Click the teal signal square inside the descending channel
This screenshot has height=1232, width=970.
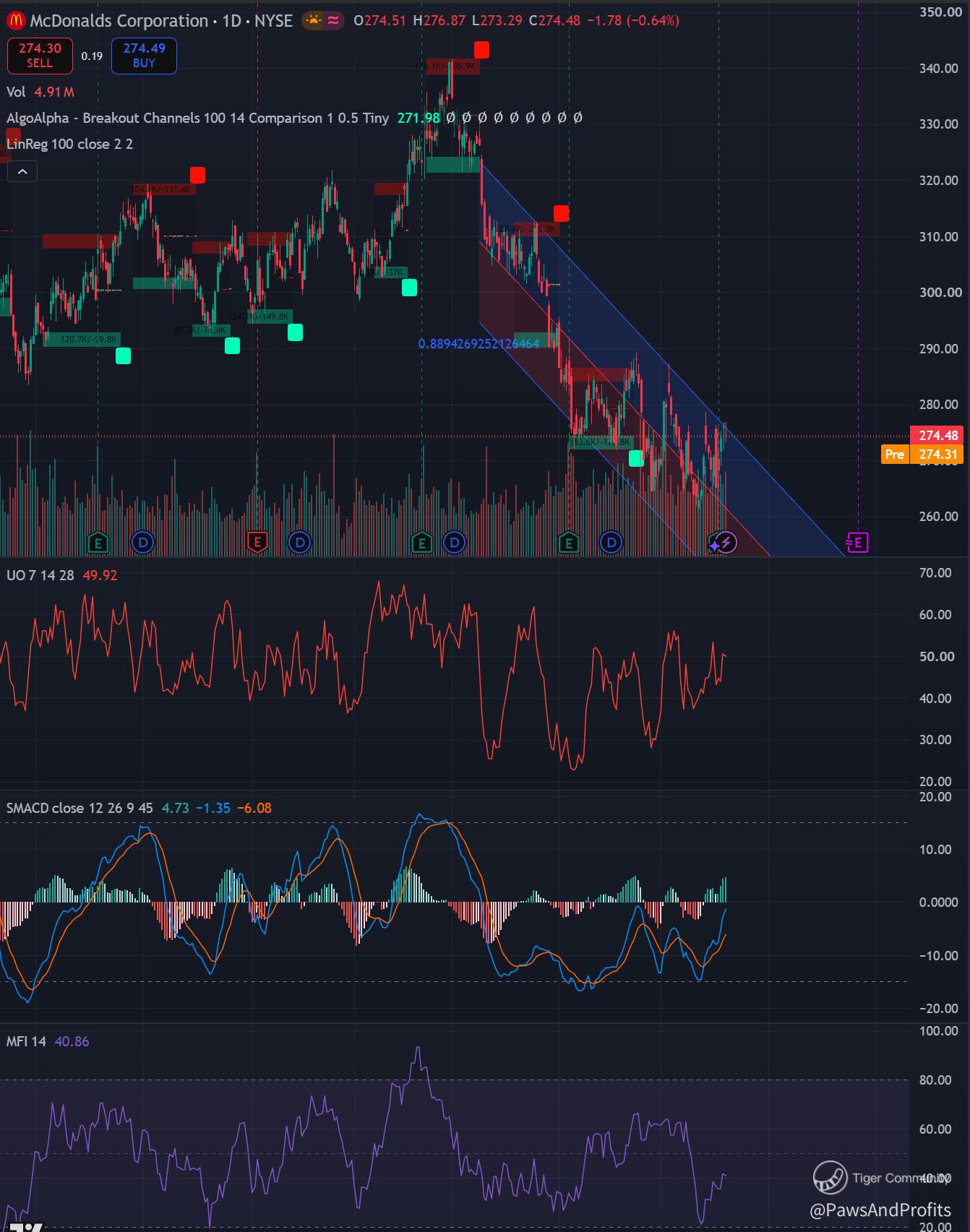point(636,458)
